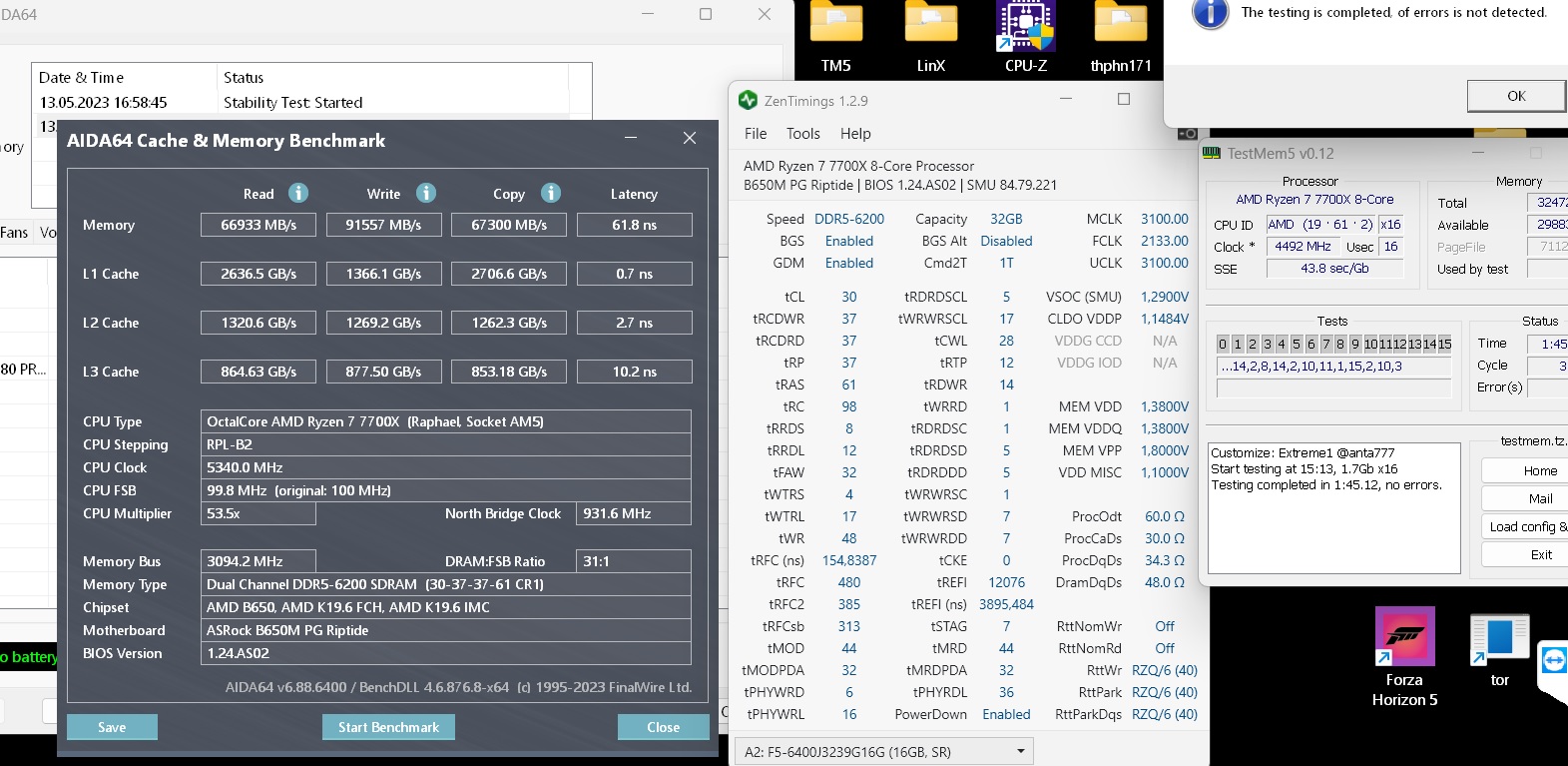
Task: Select the Memory Copy value 67300 MB/s
Action: tap(509, 225)
